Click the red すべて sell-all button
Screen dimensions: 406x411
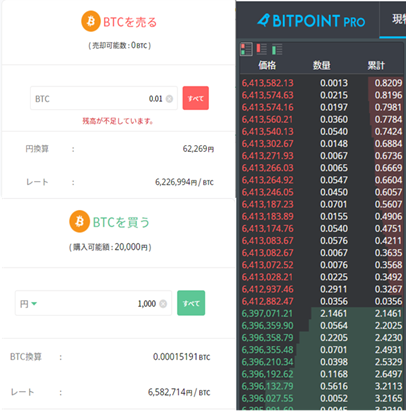point(196,98)
